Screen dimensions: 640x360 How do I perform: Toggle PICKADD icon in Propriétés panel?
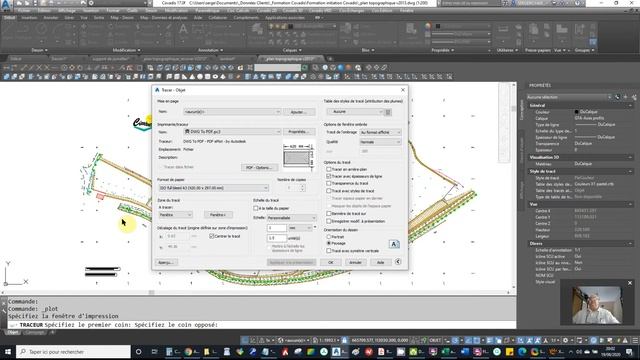click(618, 97)
